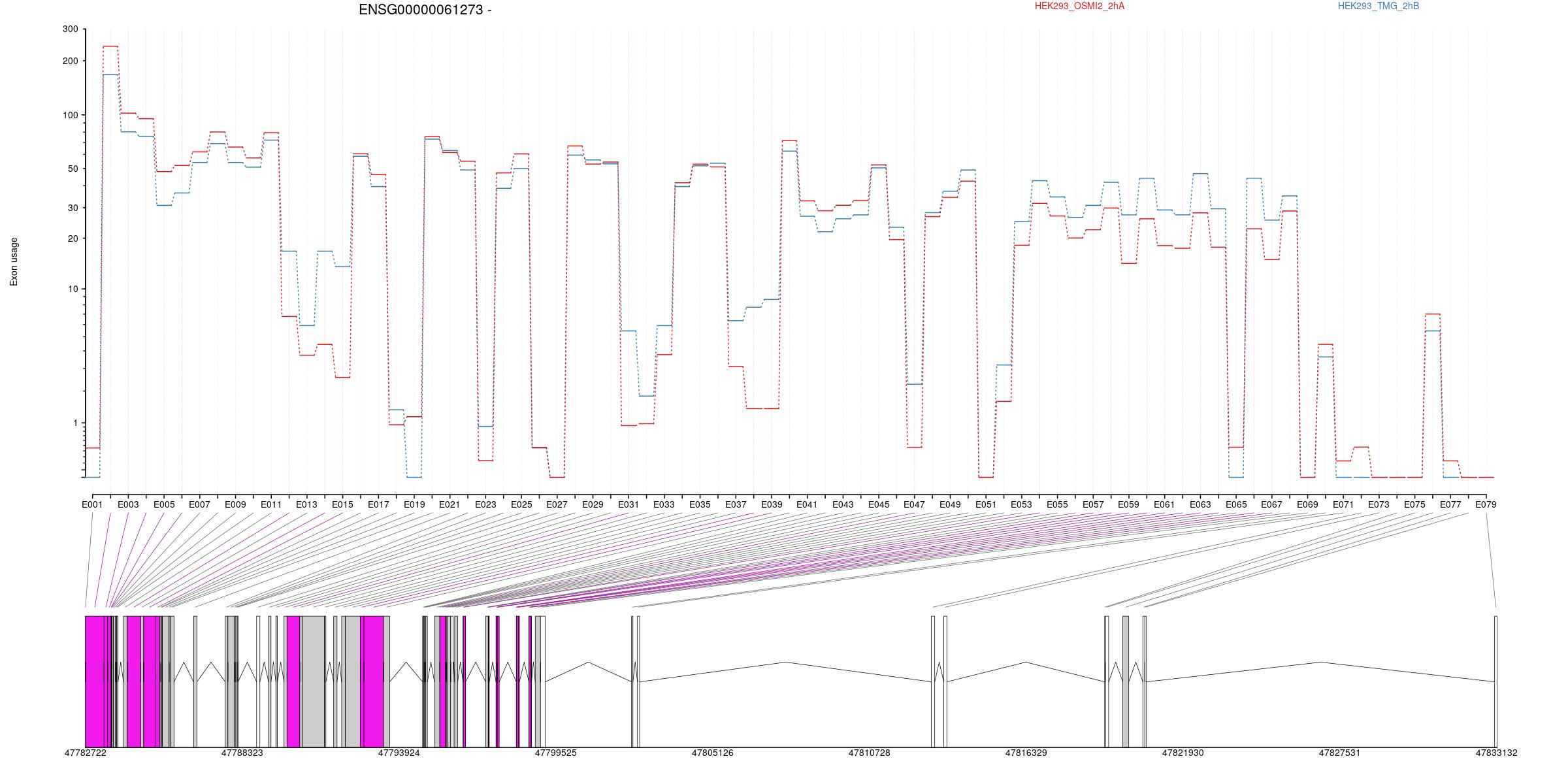Click y-axis tick value 1
Viewport: 1568px width, 784px height.
tap(75, 423)
